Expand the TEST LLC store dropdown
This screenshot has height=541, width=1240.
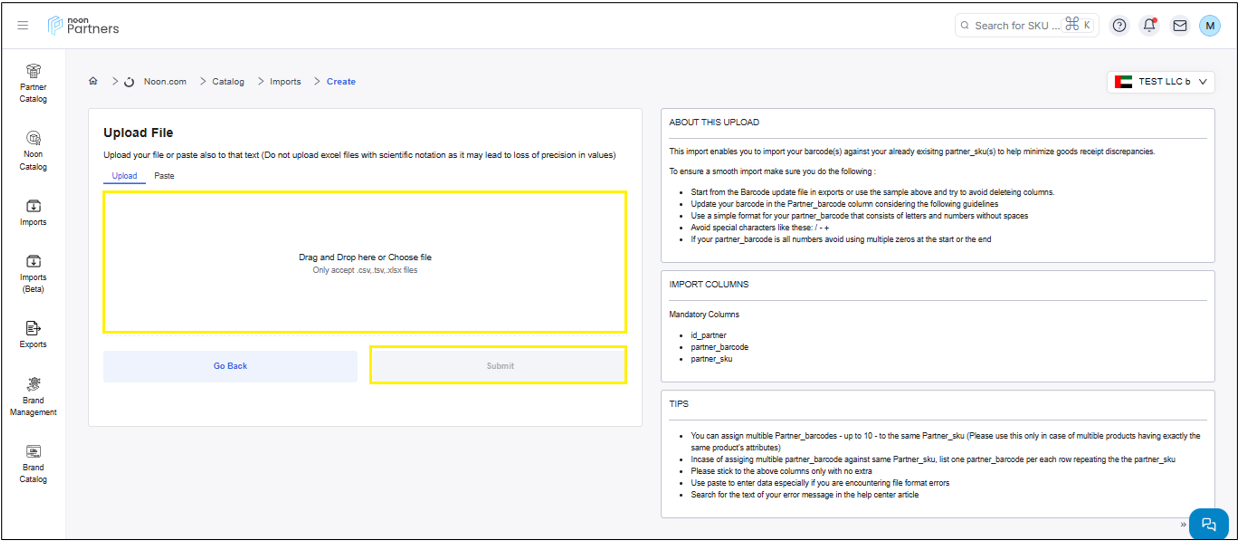pyautogui.click(x=1161, y=82)
